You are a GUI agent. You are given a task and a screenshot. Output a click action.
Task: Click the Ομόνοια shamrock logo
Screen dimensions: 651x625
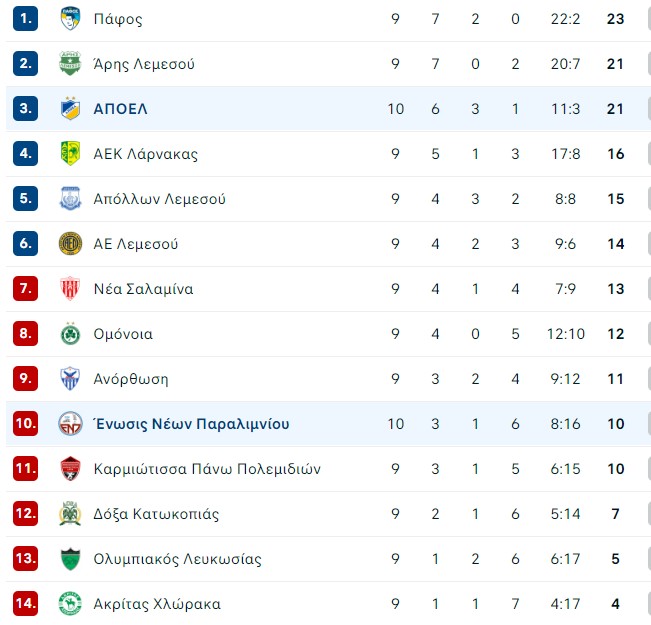click(70, 333)
